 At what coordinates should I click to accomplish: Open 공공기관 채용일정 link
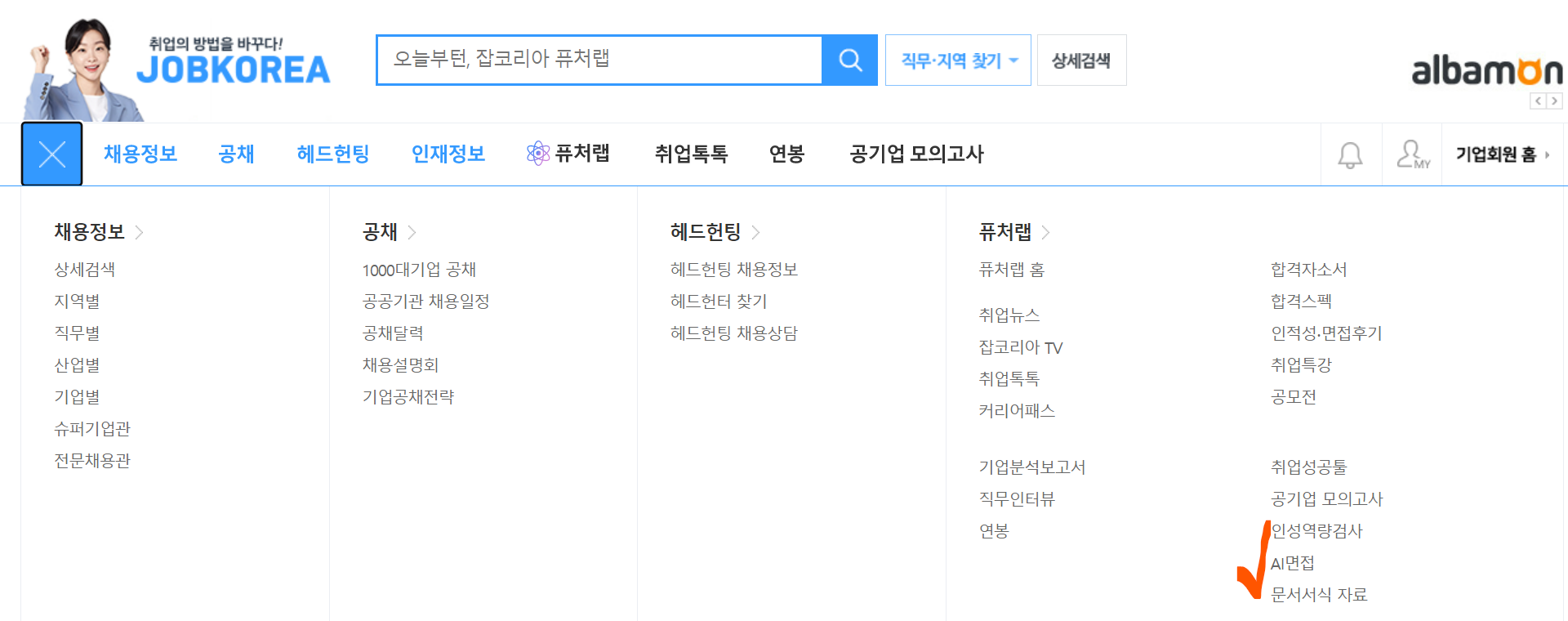(x=426, y=302)
